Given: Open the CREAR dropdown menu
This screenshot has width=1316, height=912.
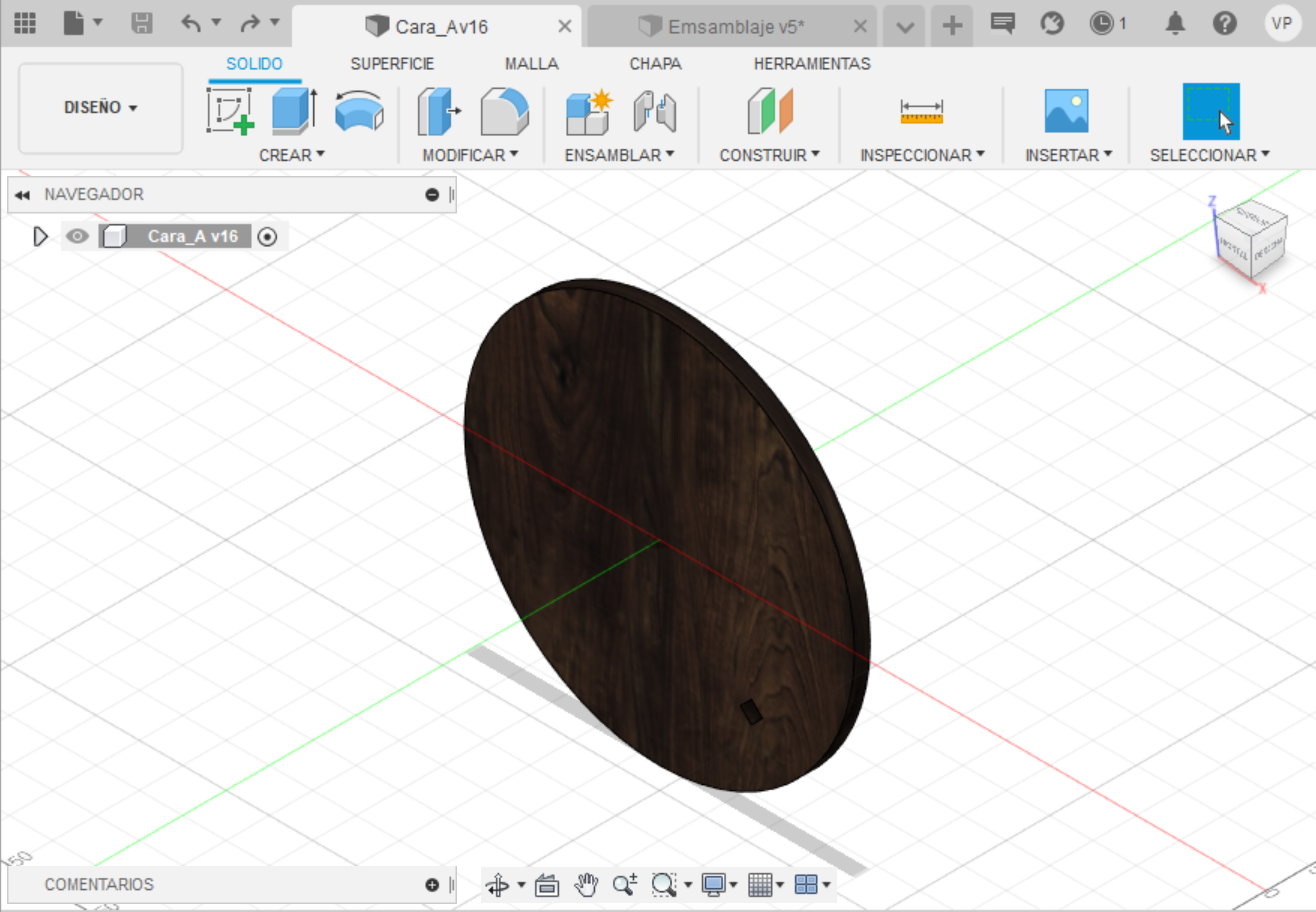Looking at the screenshot, I should point(291,155).
